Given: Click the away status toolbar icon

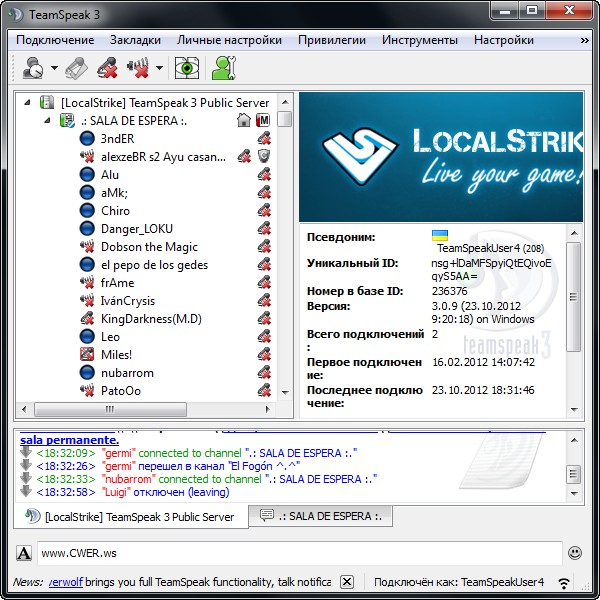Looking at the screenshot, I should pyautogui.click(x=33, y=69).
